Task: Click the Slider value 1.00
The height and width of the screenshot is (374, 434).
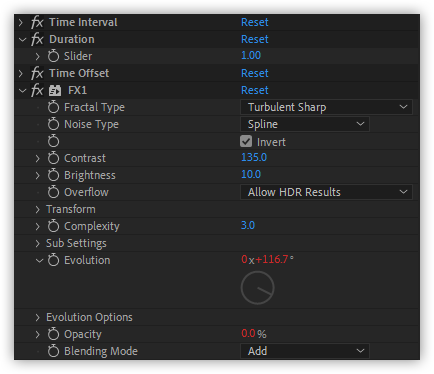Action: point(251,55)
